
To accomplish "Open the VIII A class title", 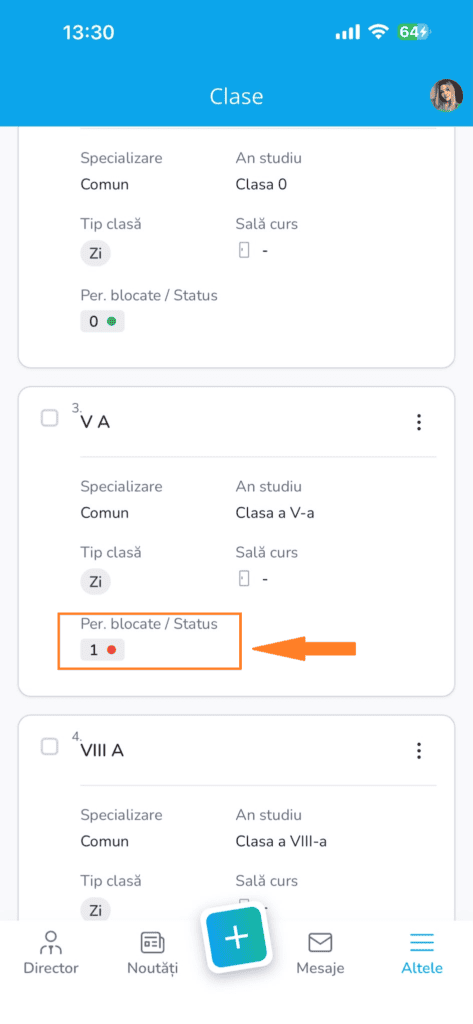I will tap(102, 750).
